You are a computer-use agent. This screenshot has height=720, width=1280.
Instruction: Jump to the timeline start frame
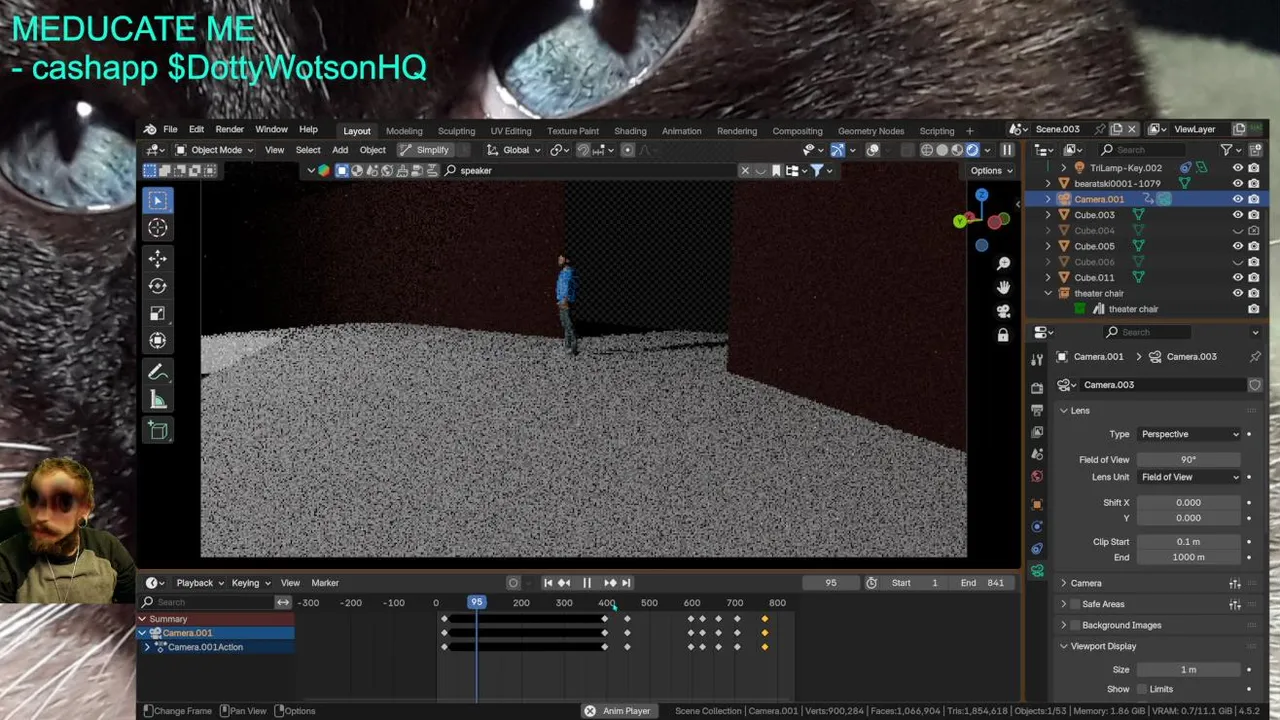548,583
